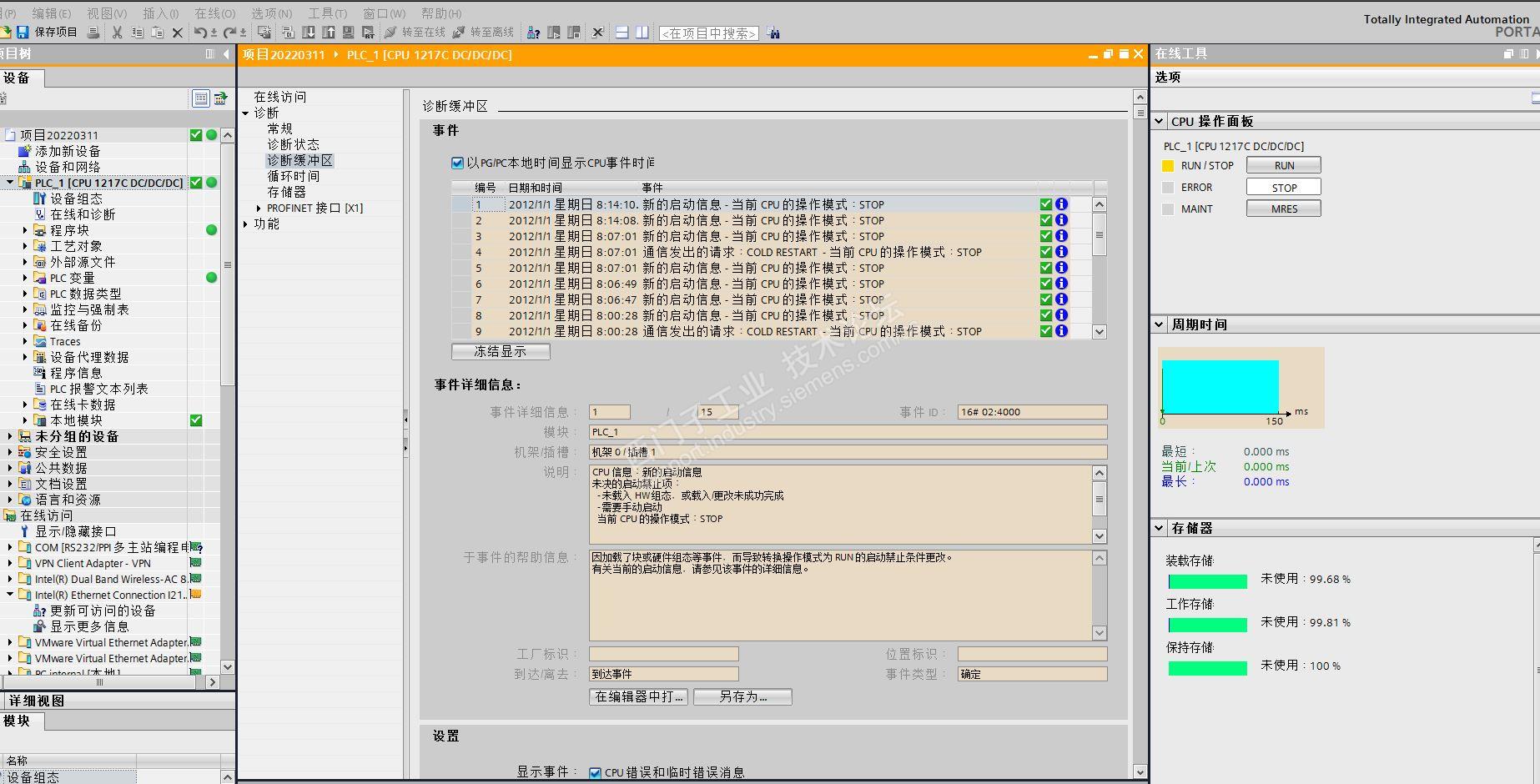Toggle CPU error messages checkbox

click(595, 773)
